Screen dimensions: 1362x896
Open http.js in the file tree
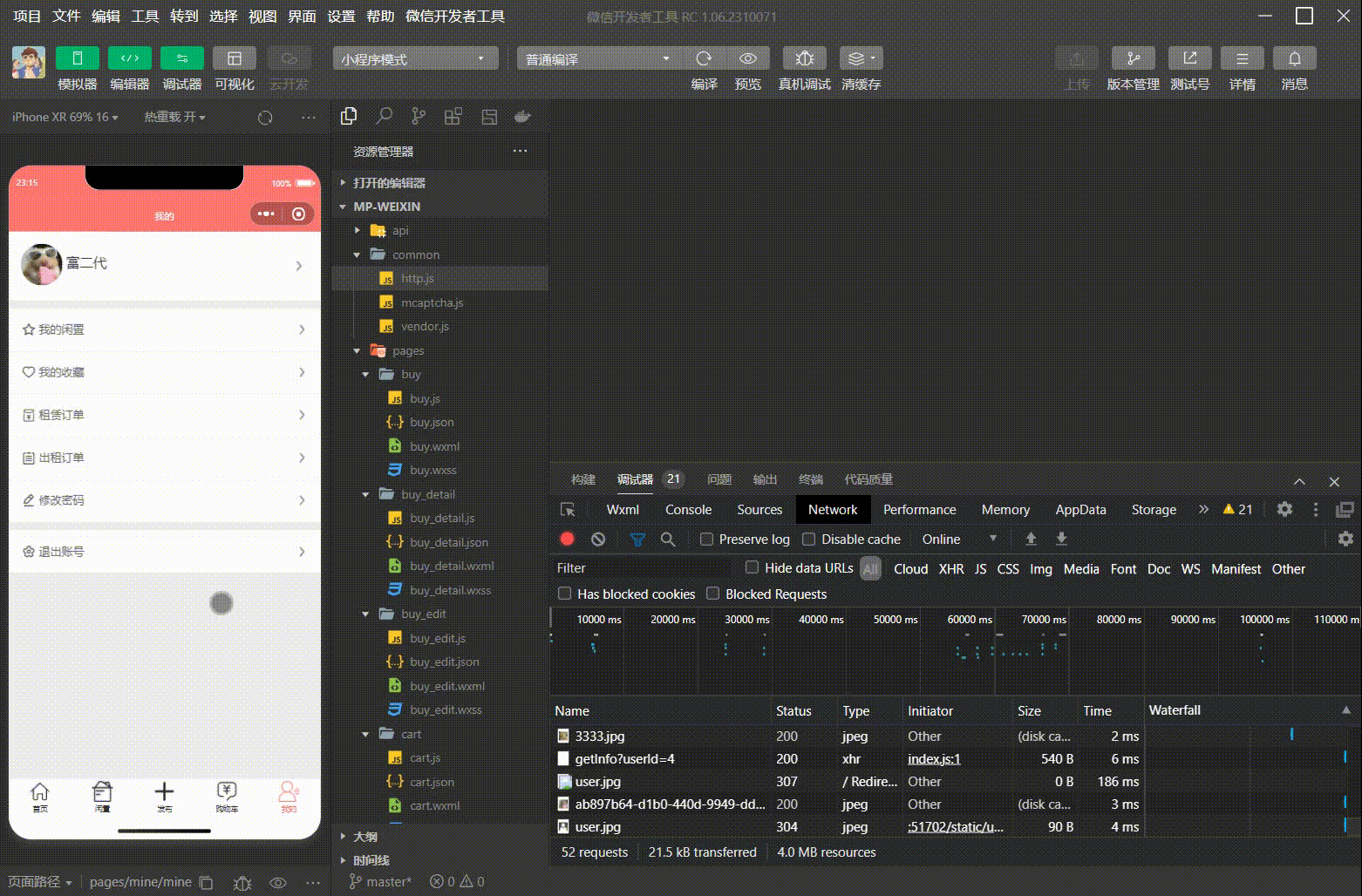[x=439, y=278]
